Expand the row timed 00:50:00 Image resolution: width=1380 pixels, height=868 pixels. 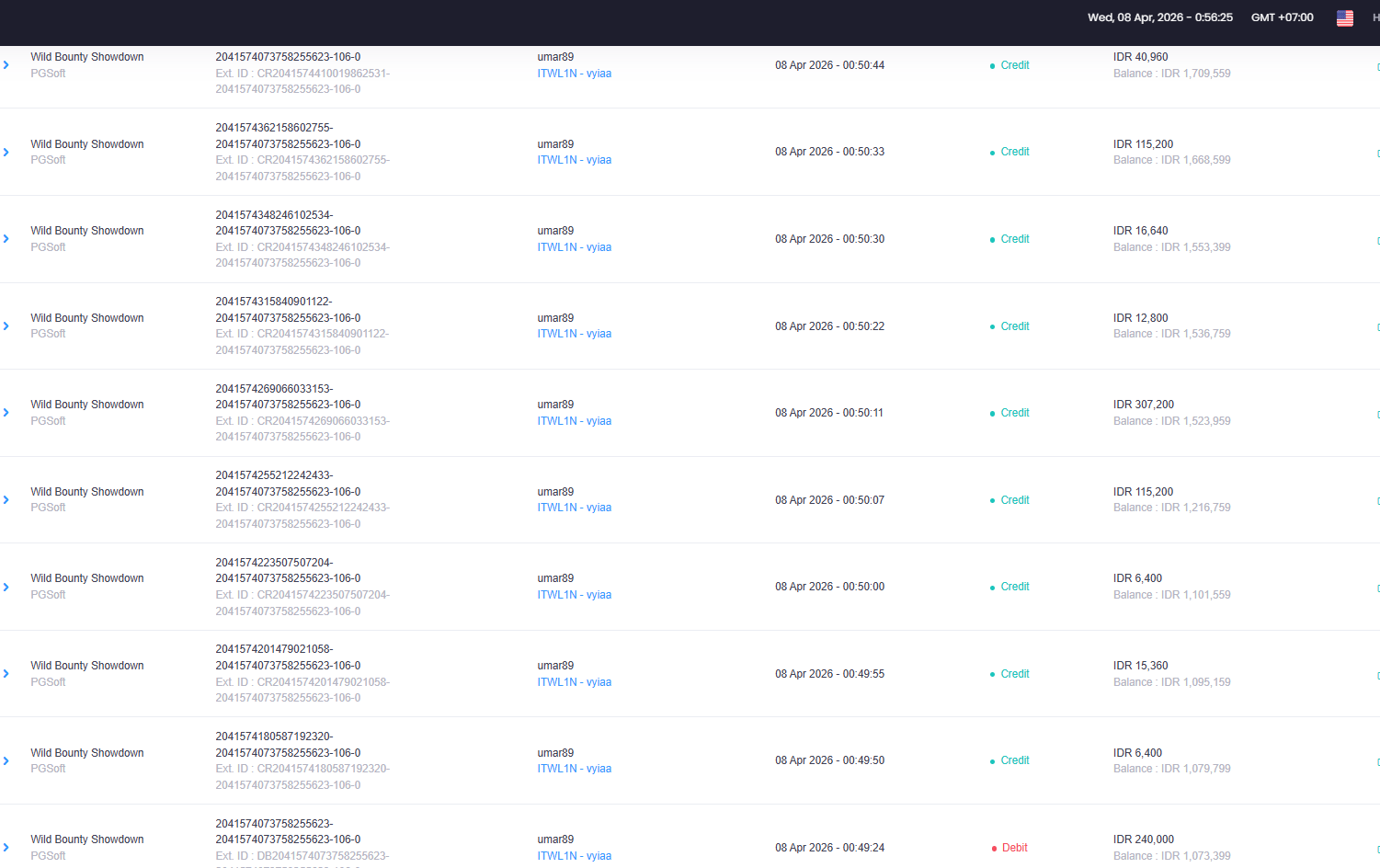coord(6,588)
